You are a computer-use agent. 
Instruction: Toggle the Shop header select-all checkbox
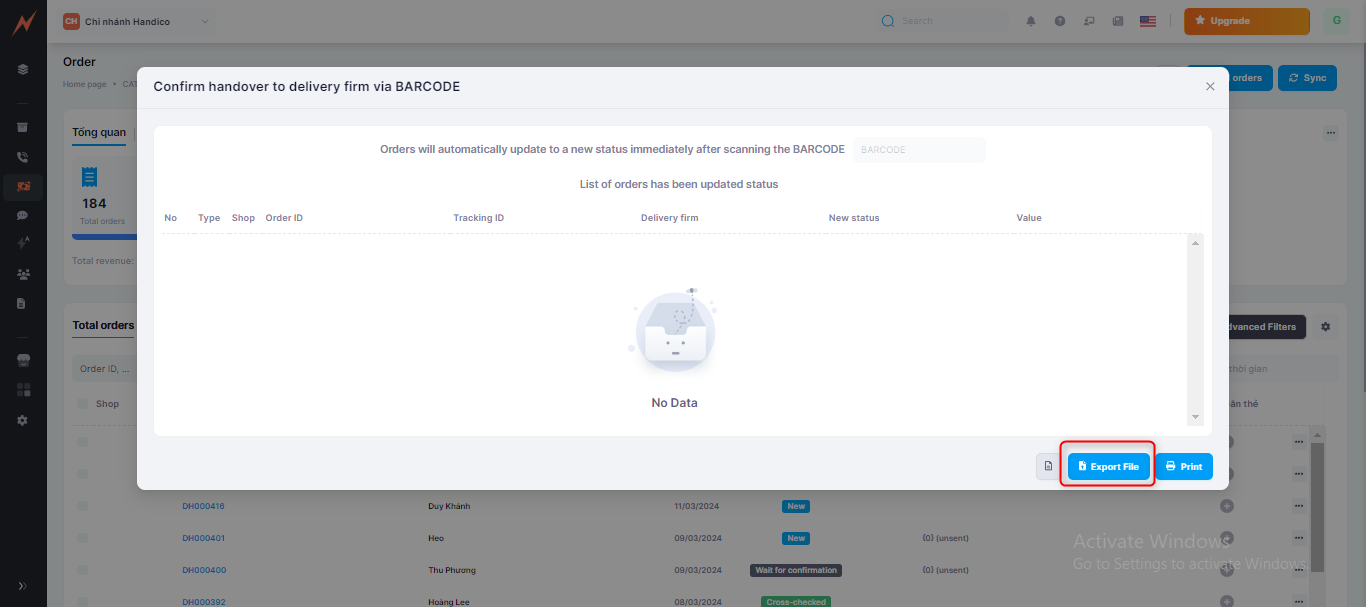click(x=83, y=404)
